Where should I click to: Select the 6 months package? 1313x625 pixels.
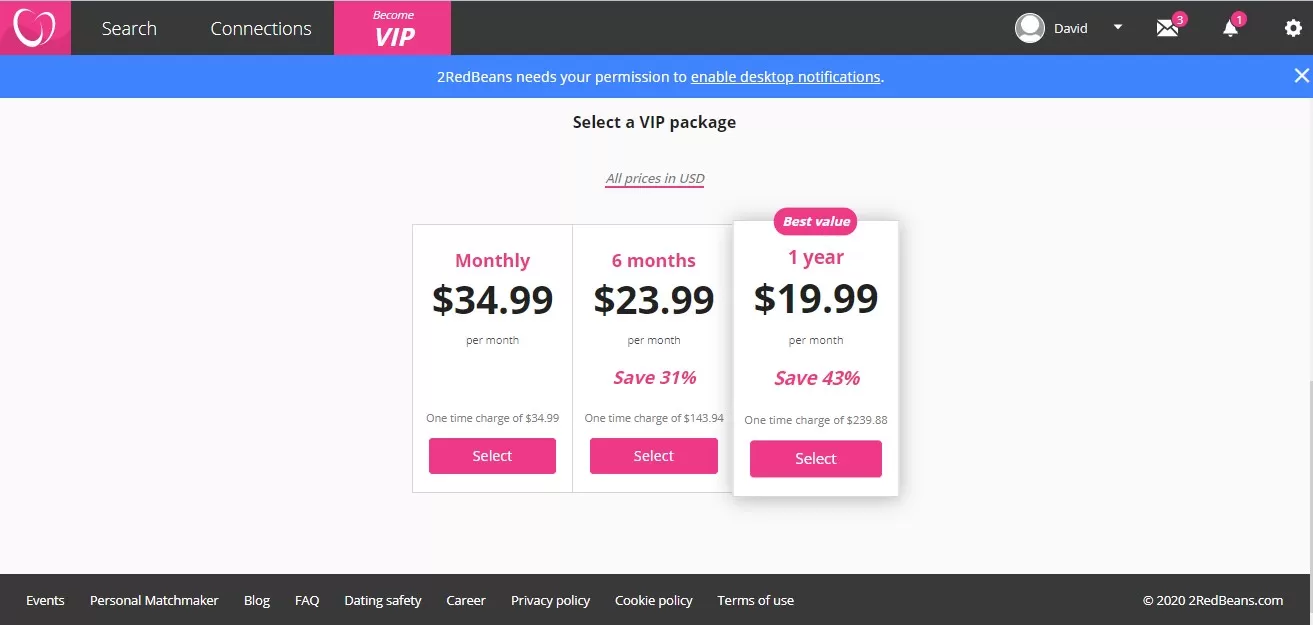point(654,456)
